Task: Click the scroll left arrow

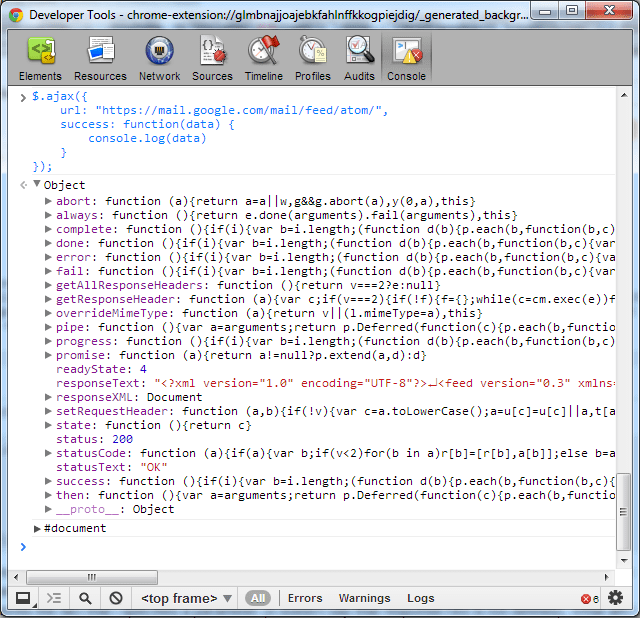Action: 16,577
